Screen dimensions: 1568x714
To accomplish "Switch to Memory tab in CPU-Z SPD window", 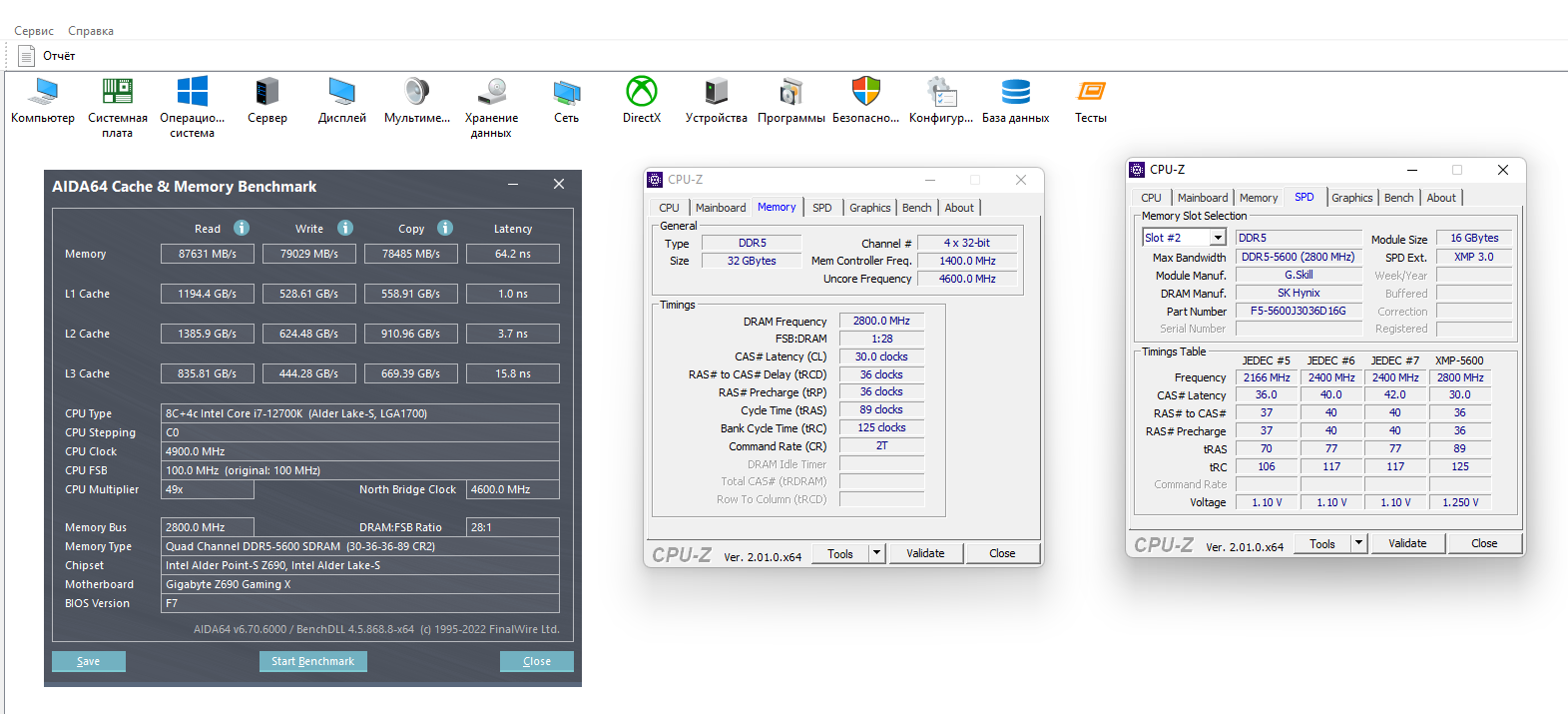I will [1259, 198].
